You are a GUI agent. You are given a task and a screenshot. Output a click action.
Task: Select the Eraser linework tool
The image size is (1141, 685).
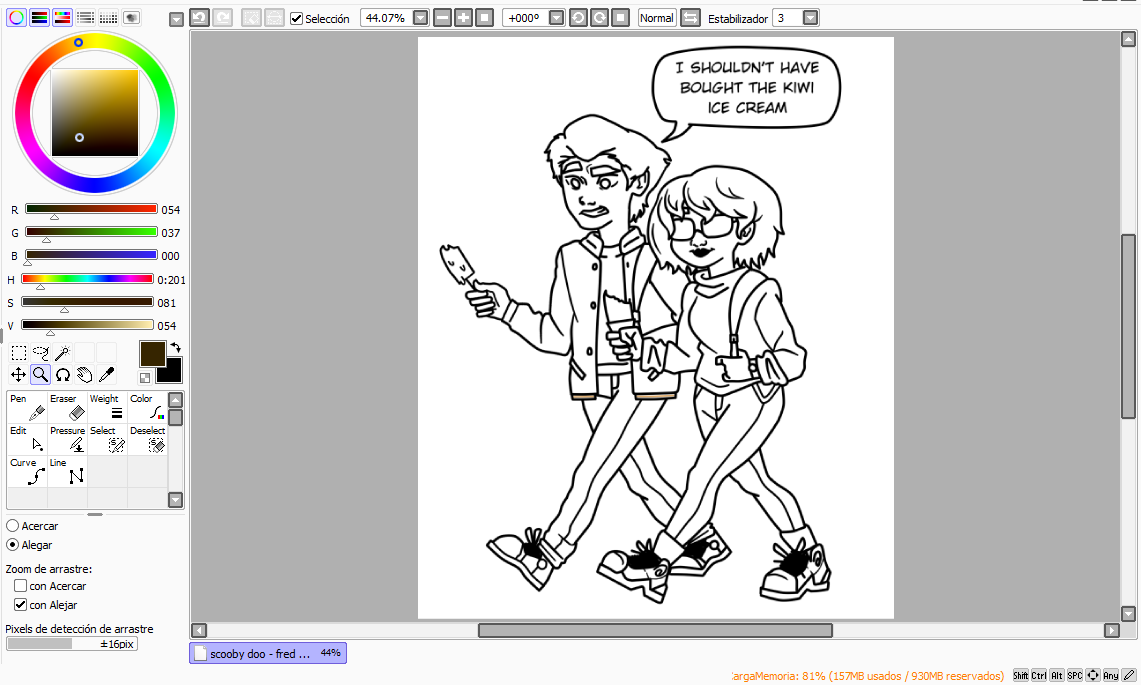(x=67, y=408)
